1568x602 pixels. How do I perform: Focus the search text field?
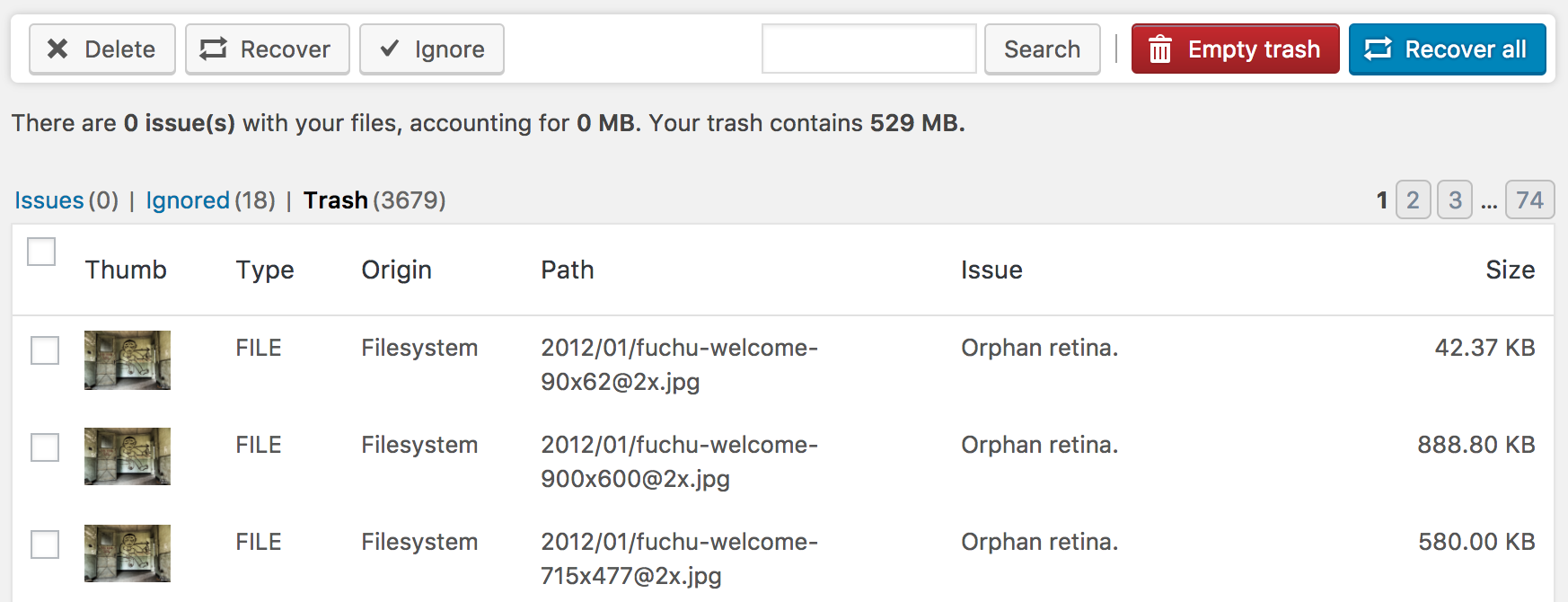(x=868, y=49)
